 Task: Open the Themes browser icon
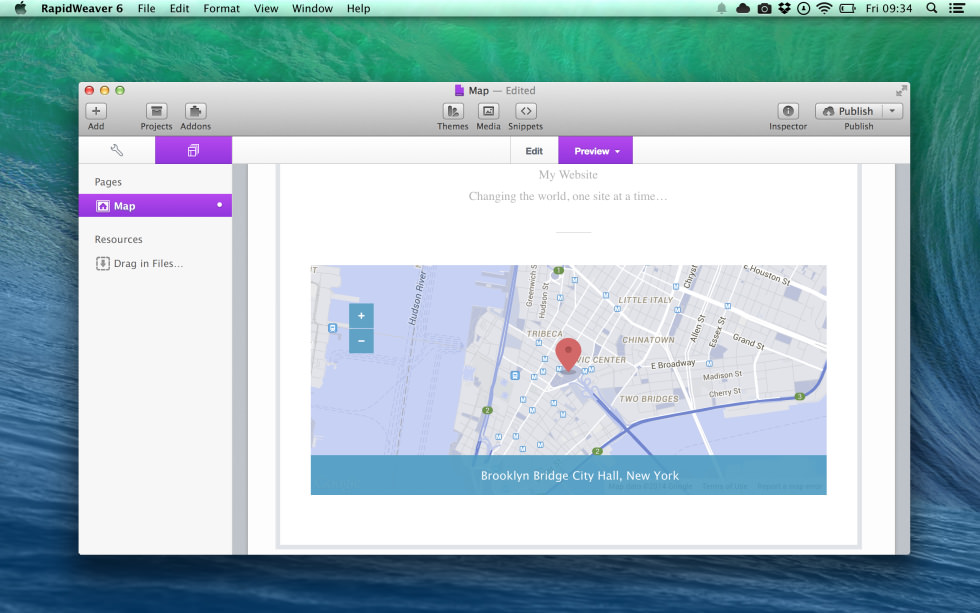(x=452, y=111)
